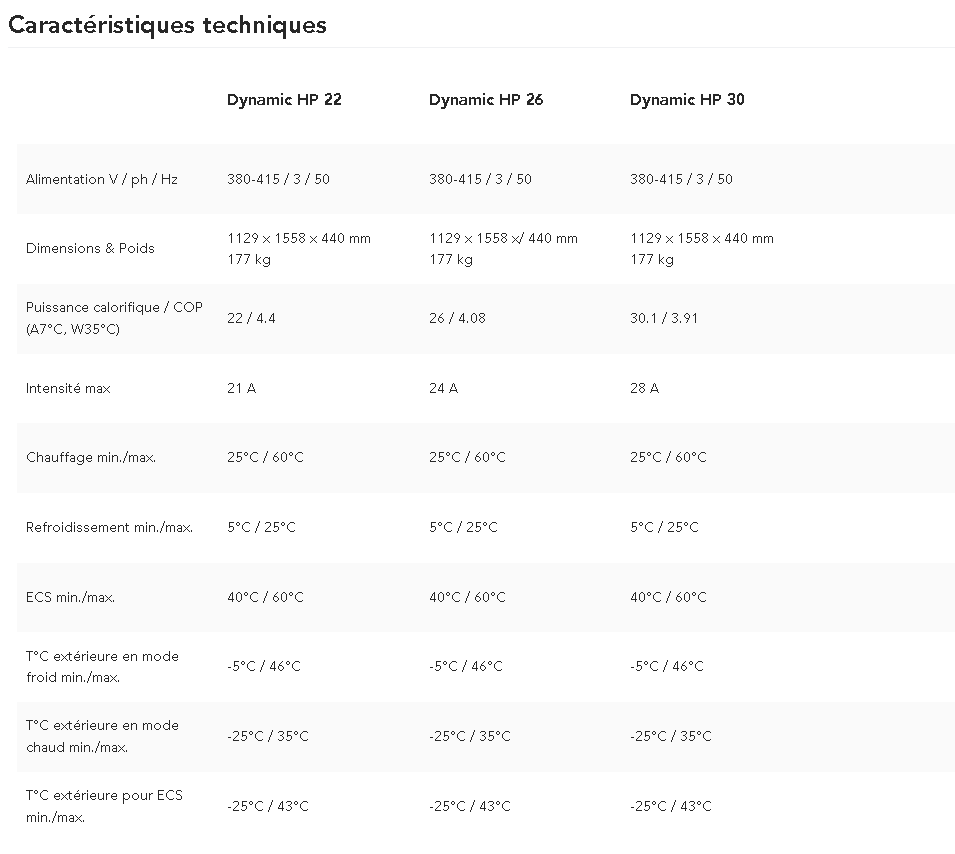Screen dimensions: 955x854
Task: Click the 28 A intensity value
Action: click(644, 388)
